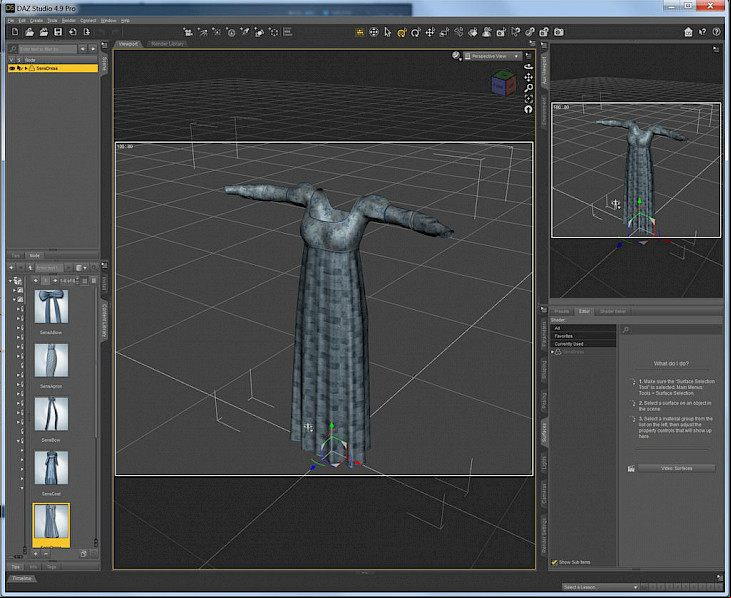Open File menu
Viewport: 731px width, 598px height.
pos(11,21)
